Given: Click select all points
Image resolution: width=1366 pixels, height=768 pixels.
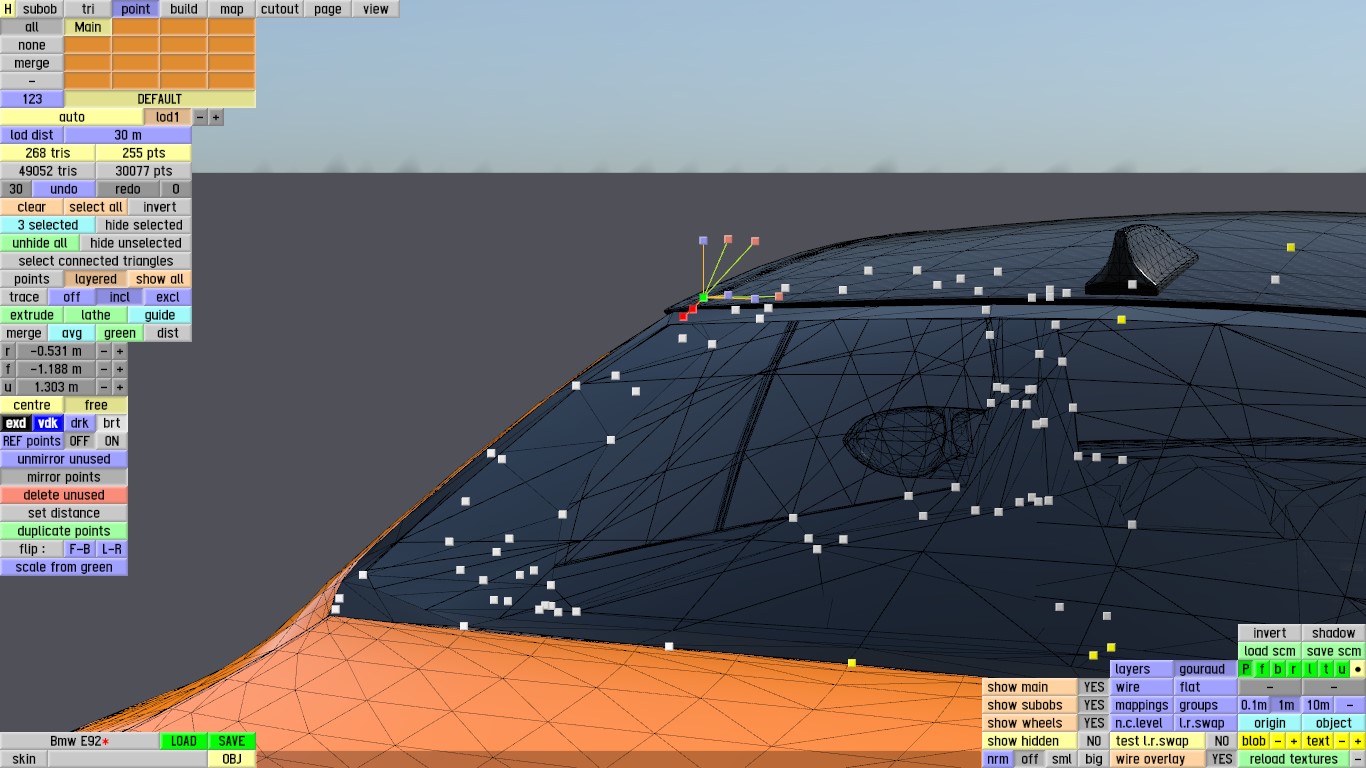Looking at the screenshot, I should coord(96,207).
